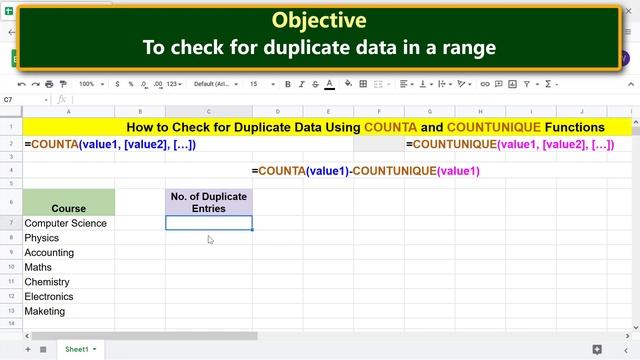Open the 100% zoom dropdown
Image resolution: width=640 pixels, height=360 pixels.
coord(92,84)
